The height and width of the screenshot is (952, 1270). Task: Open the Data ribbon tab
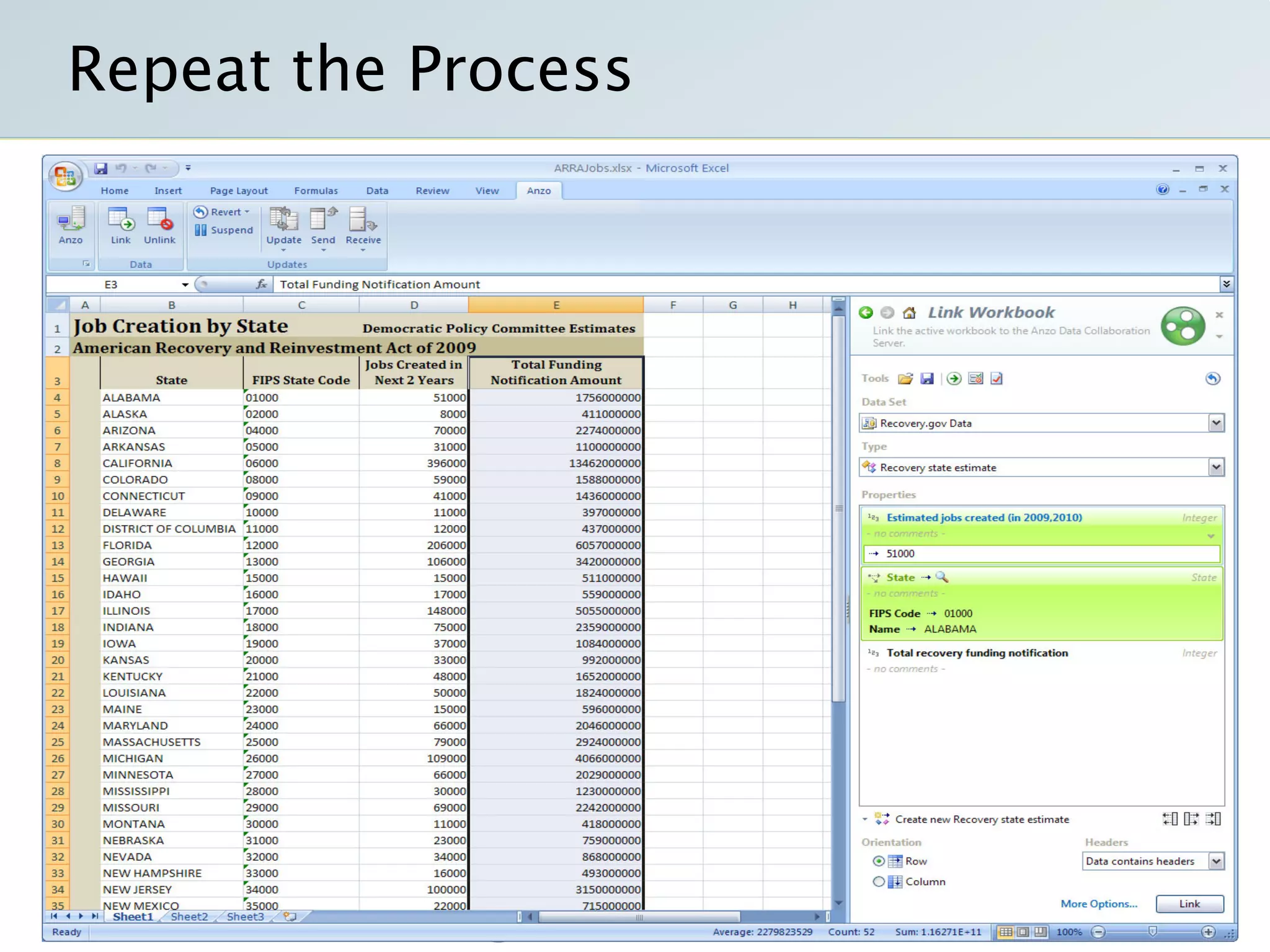(x=377, y=191)
